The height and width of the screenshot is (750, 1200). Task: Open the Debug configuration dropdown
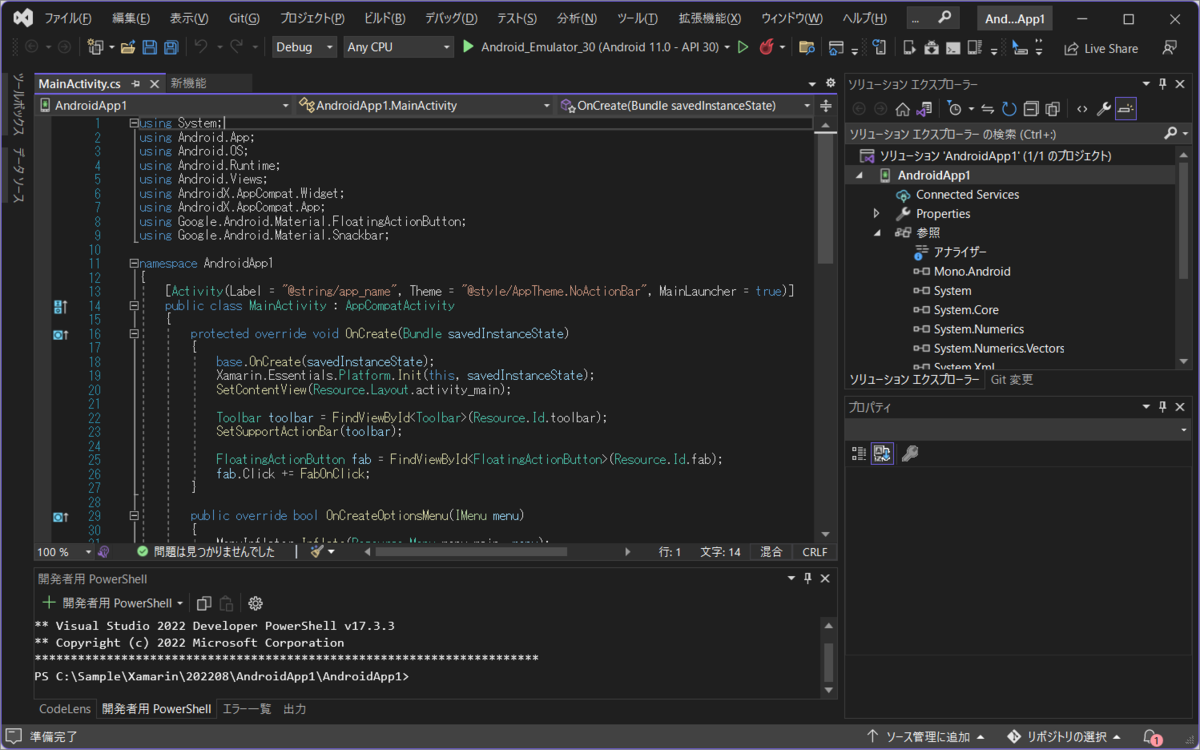click(x=305, y=47)
